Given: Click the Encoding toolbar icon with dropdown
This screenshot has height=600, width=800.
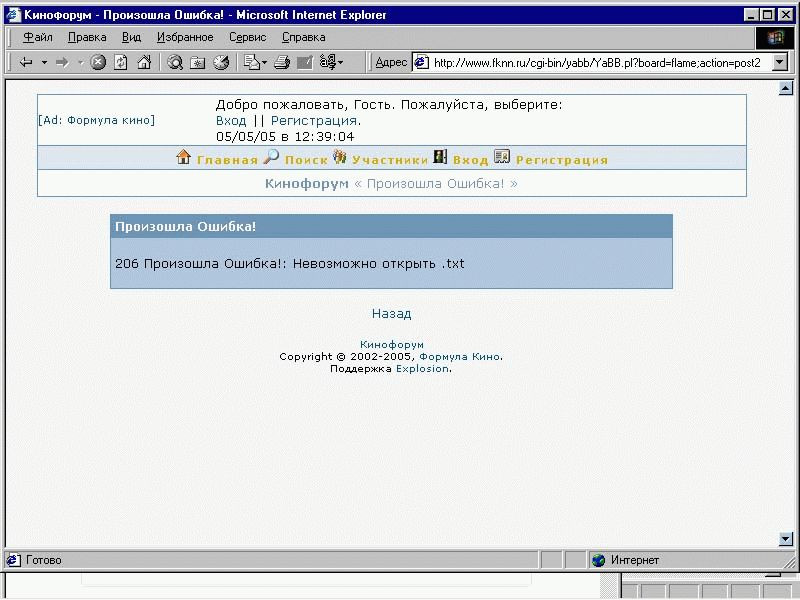Looking at the screenshot, I should point(331,63).
